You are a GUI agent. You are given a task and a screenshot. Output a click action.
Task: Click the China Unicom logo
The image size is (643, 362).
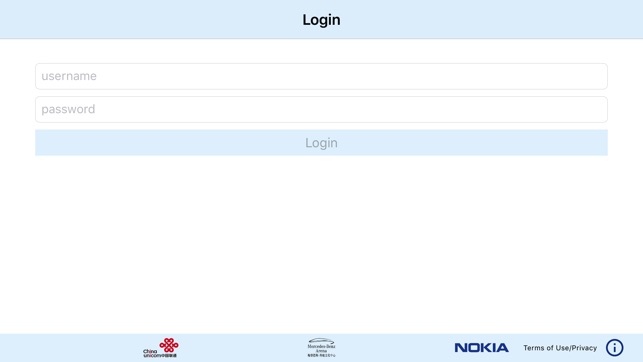coord(161,348)
